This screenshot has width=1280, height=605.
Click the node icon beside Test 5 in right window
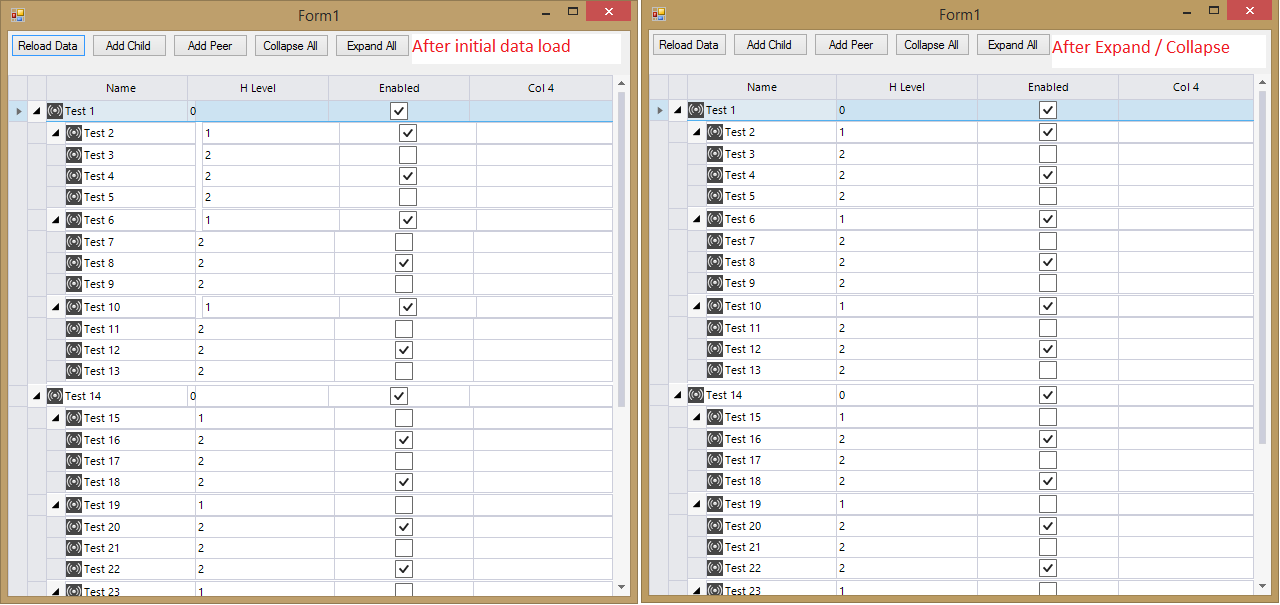(715, 196)
